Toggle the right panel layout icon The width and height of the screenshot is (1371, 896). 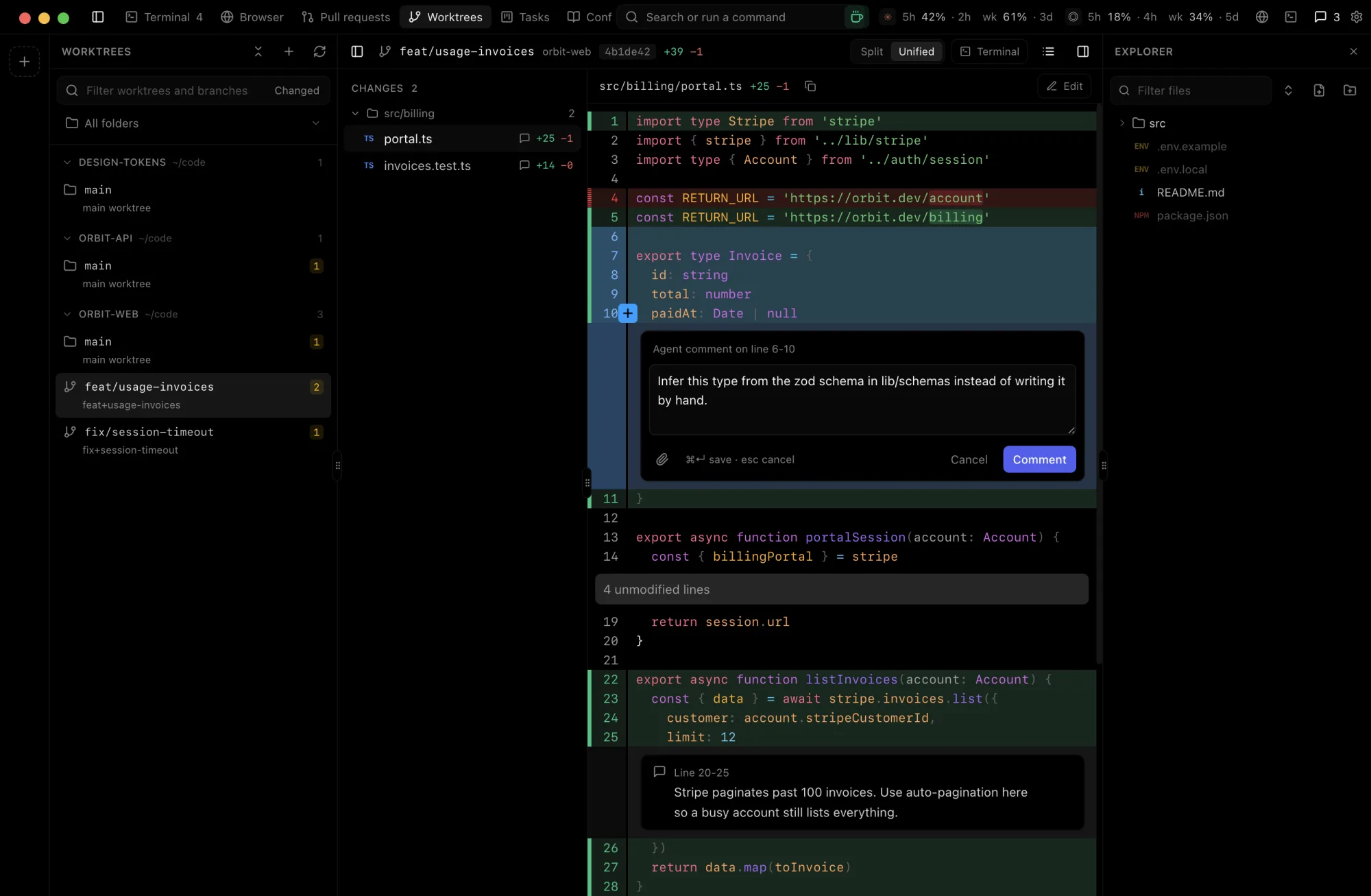(1083, 51)
